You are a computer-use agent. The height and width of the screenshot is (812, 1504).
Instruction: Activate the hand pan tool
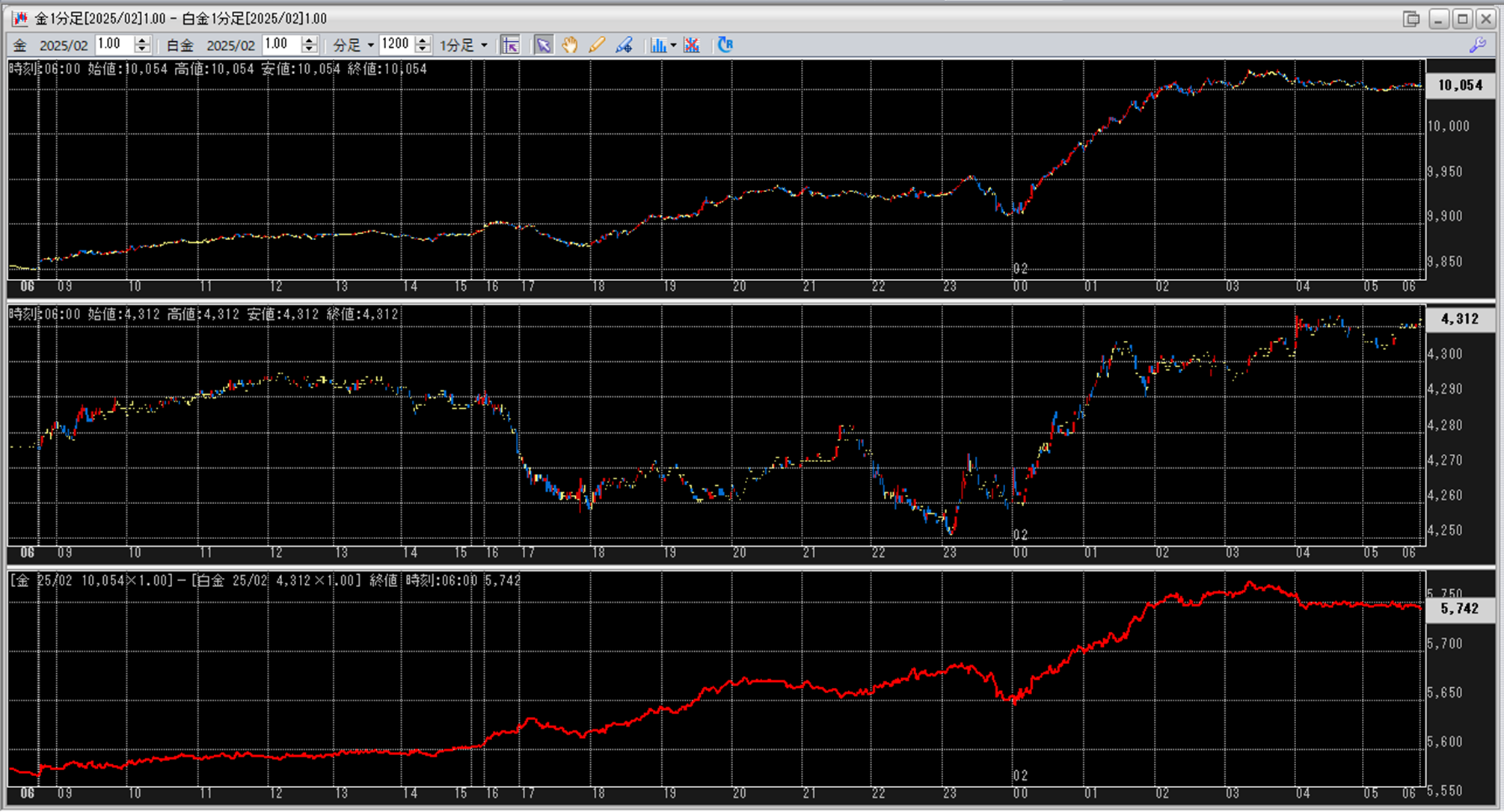(570, 45)
